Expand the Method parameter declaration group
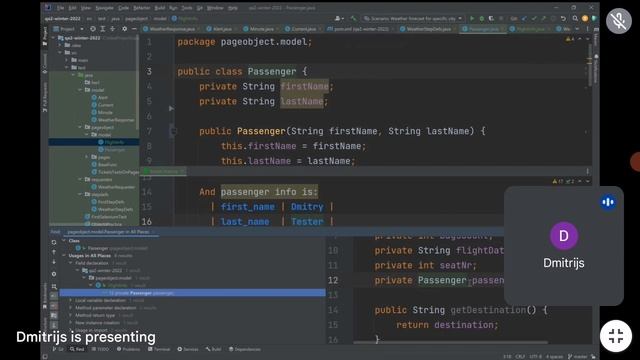Image resolution: width=640 pixels, height=360 pixels. (x=70, y=308)
